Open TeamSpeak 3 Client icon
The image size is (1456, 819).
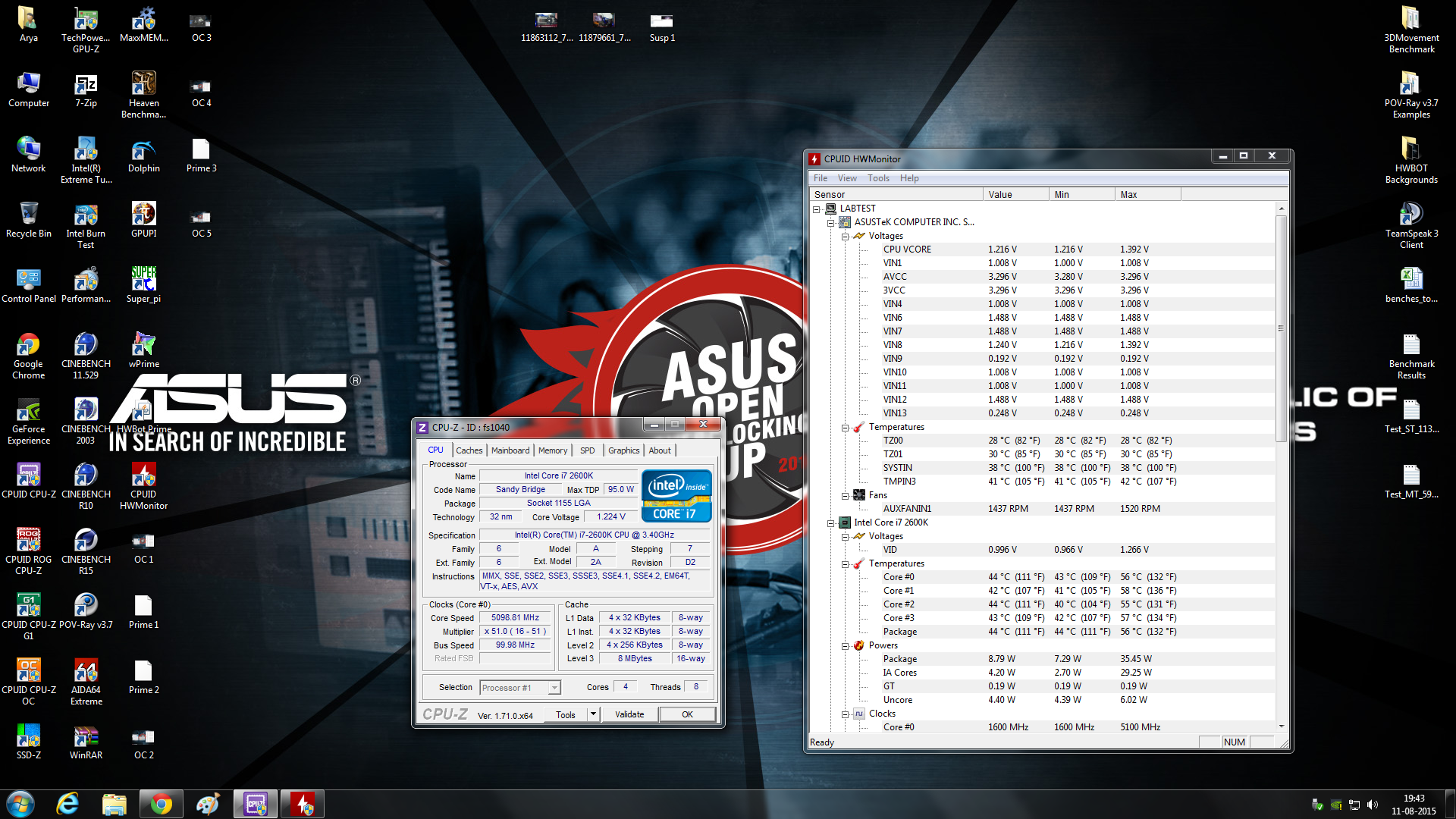tap(1411, 224)
